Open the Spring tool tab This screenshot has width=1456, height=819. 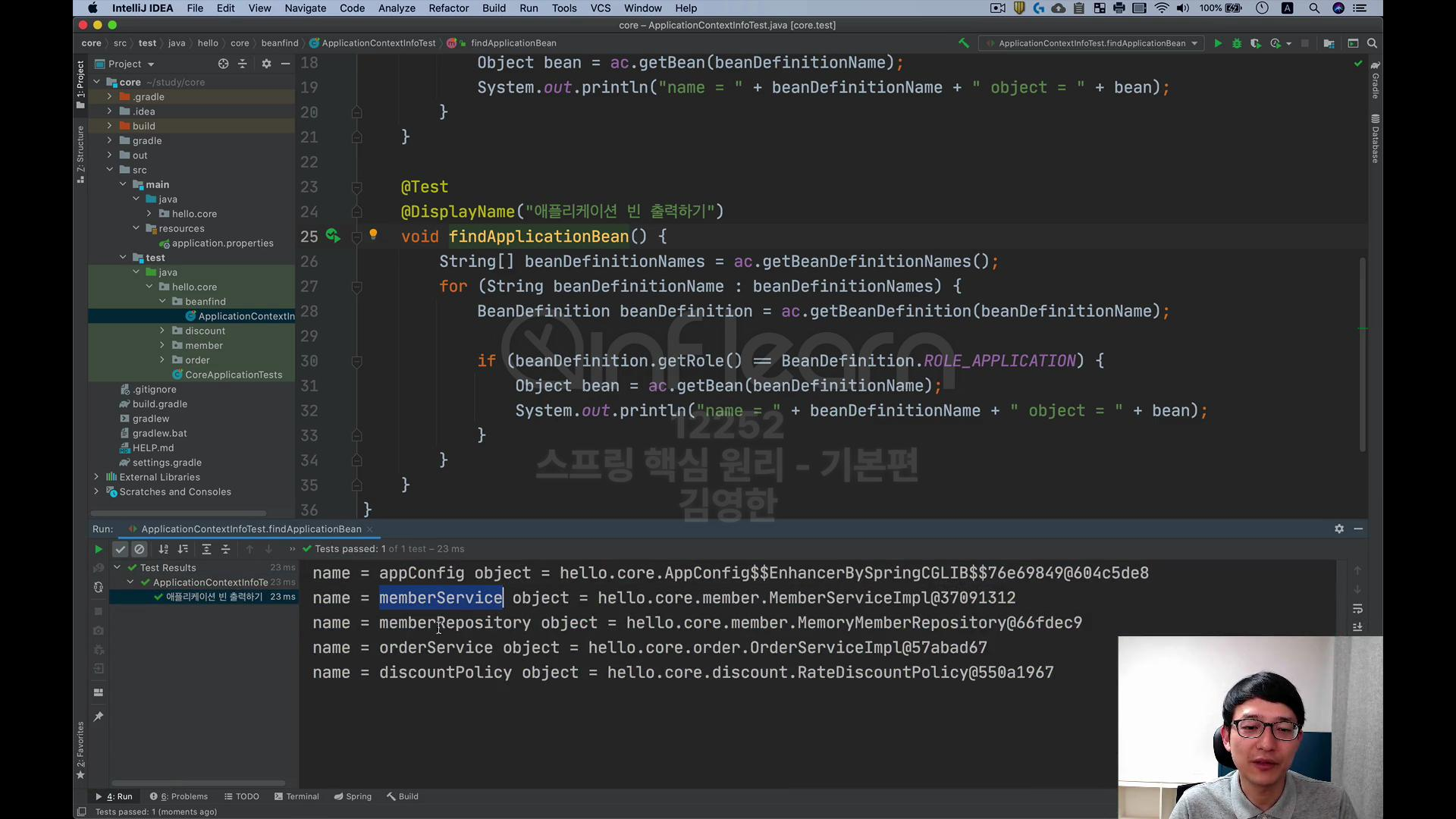click(x=353, y=796)
